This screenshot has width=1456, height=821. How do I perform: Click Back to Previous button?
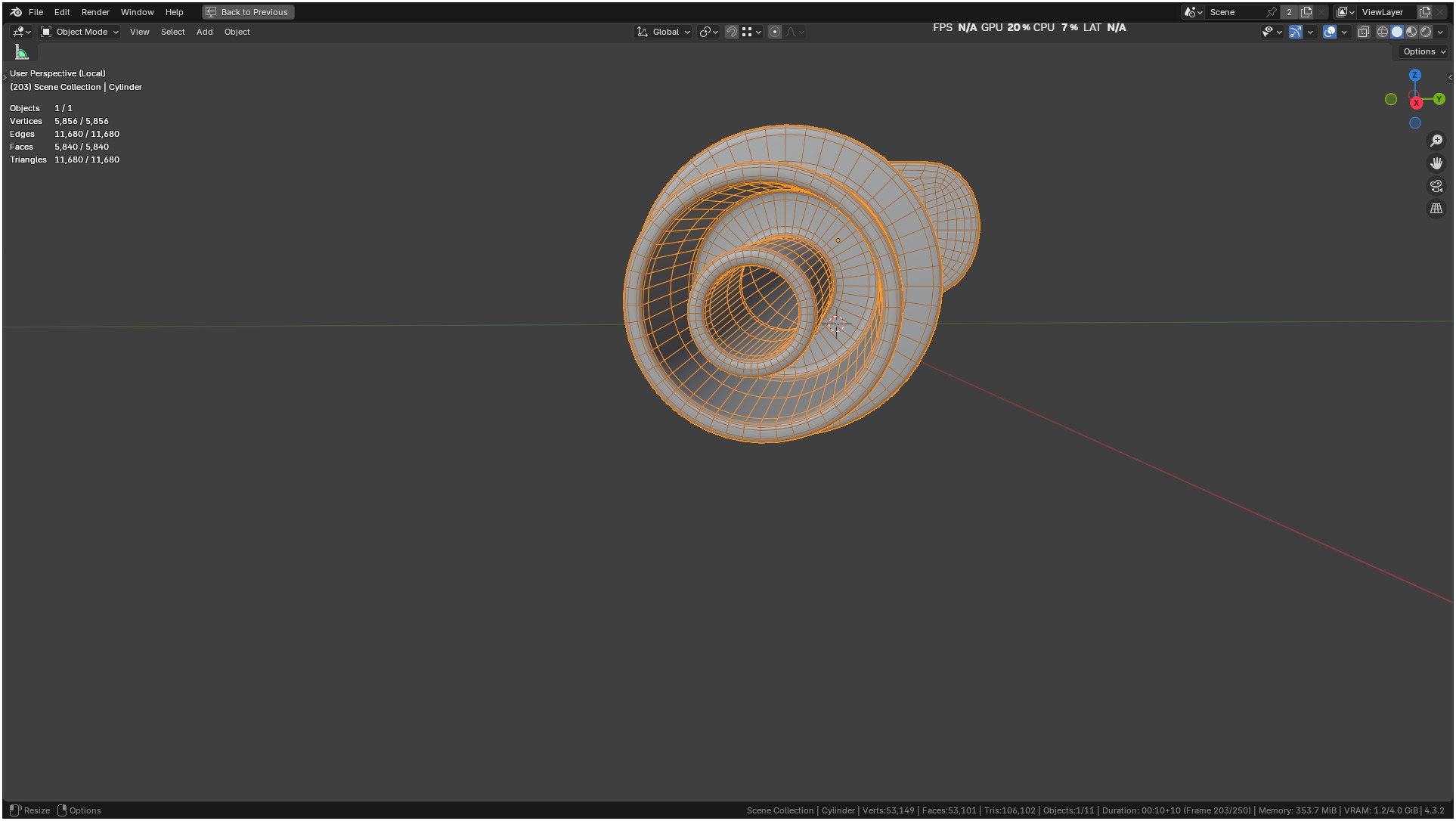(x=248, y=12)
